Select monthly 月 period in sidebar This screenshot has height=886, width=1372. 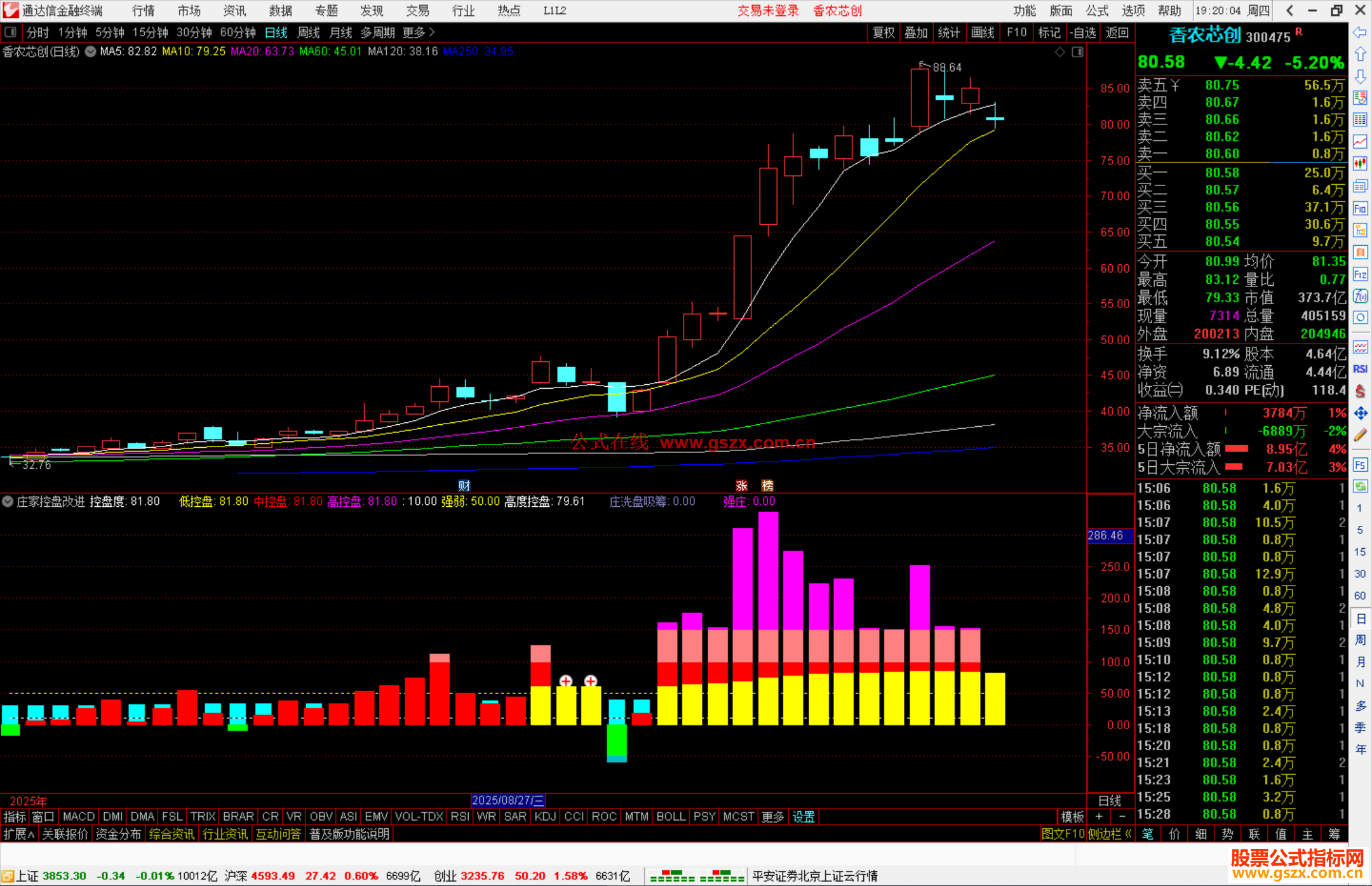point(1360,662)
